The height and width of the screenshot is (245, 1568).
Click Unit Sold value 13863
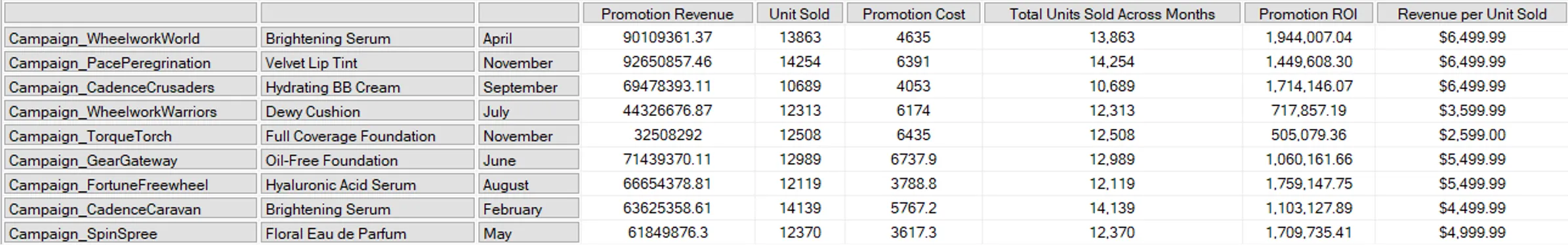point(800,37)
